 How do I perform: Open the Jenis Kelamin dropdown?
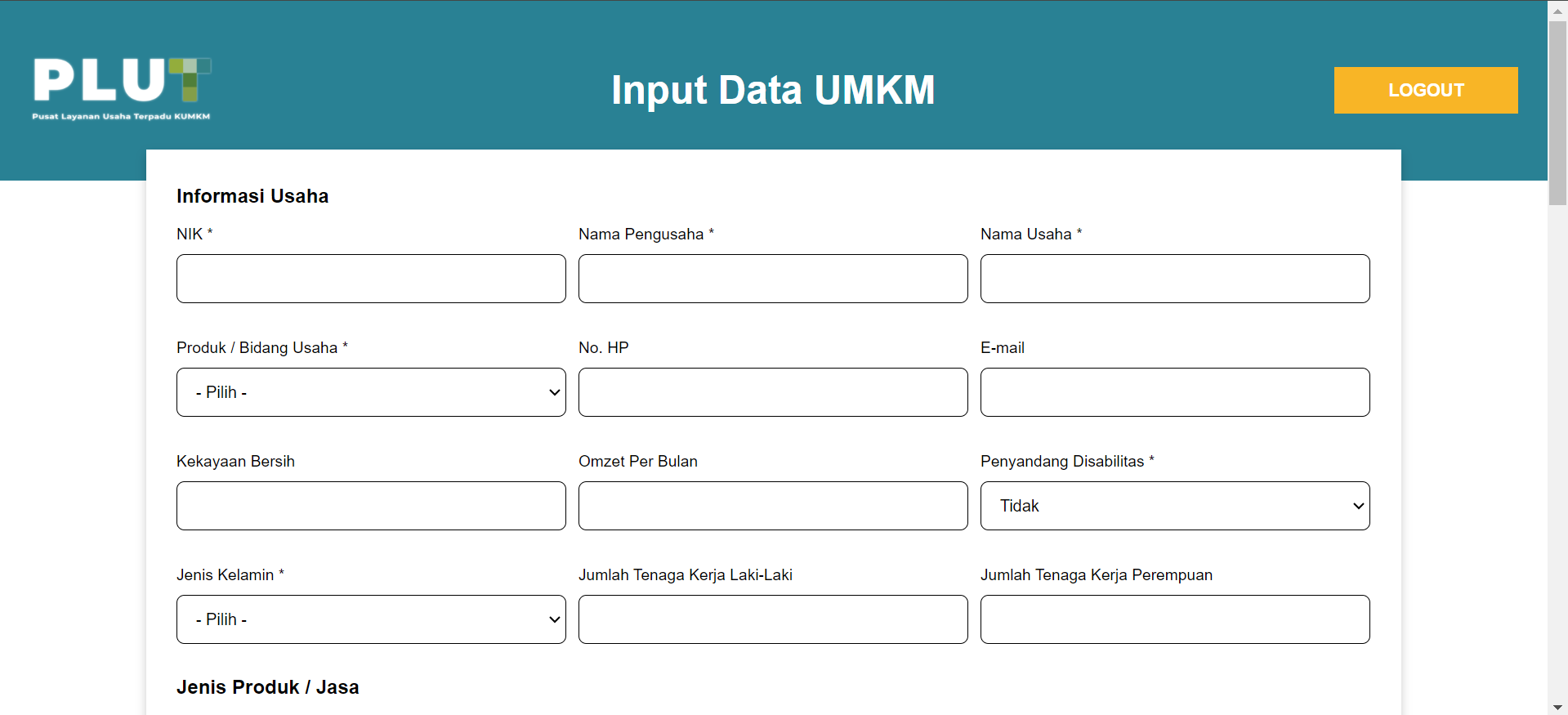pyautogui.click(x=371, y=619)
